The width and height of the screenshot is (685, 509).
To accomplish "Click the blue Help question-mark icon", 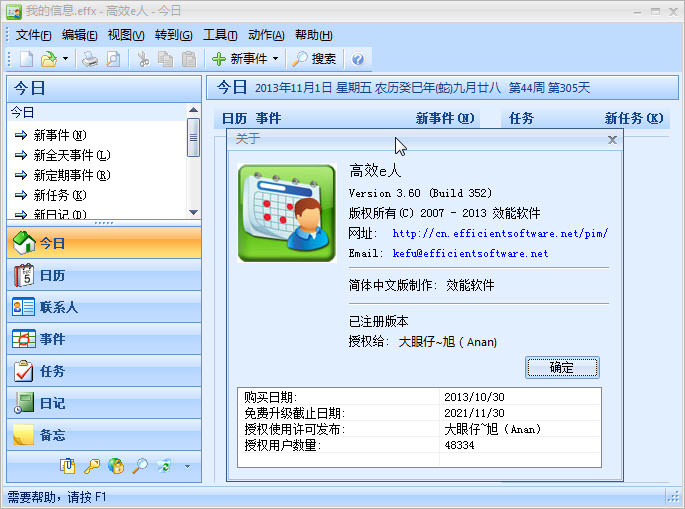I will [x=358, y=59].
